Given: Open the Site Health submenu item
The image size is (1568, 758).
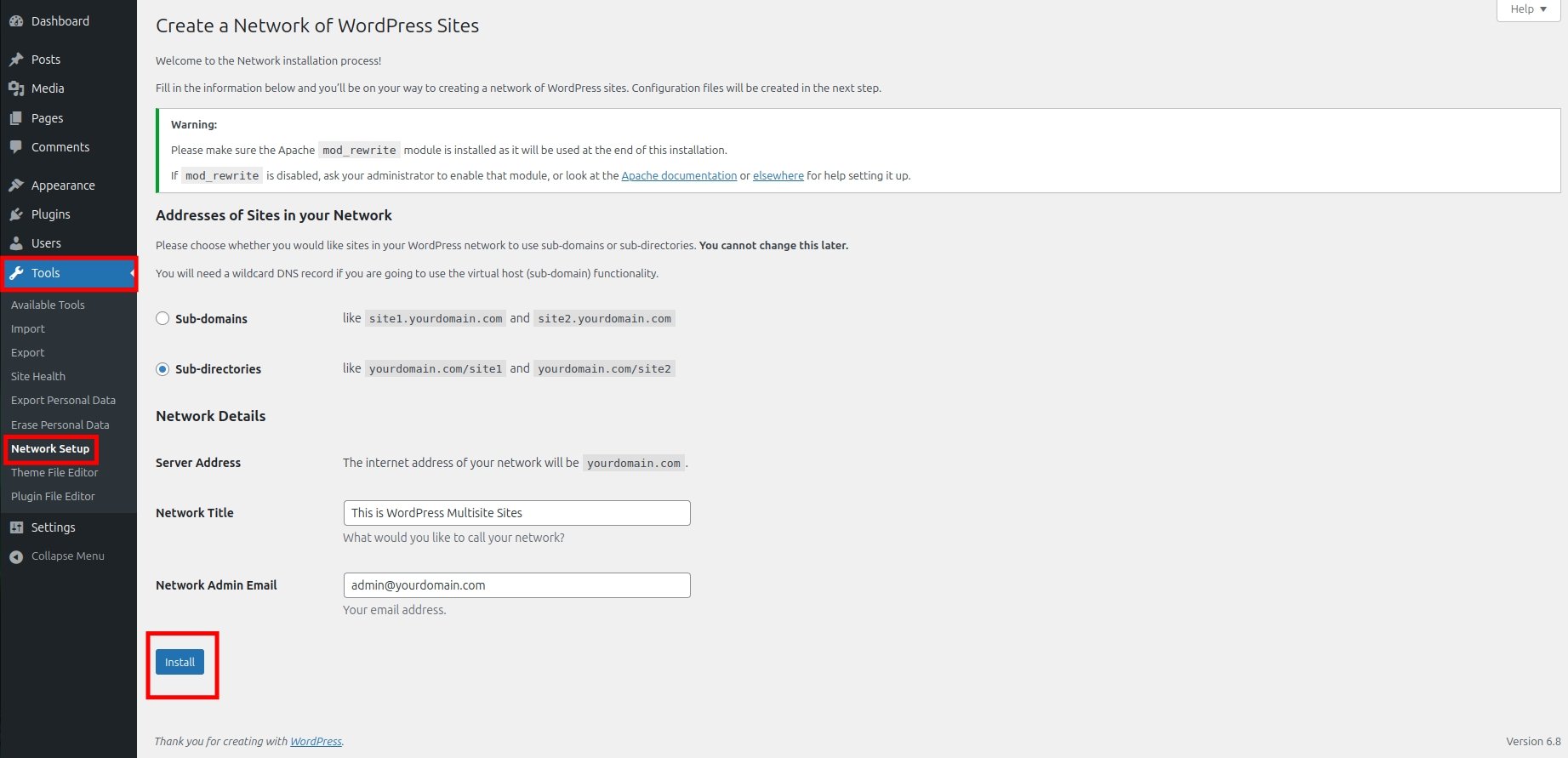Looking at the screenshot, I should [38, 376].
